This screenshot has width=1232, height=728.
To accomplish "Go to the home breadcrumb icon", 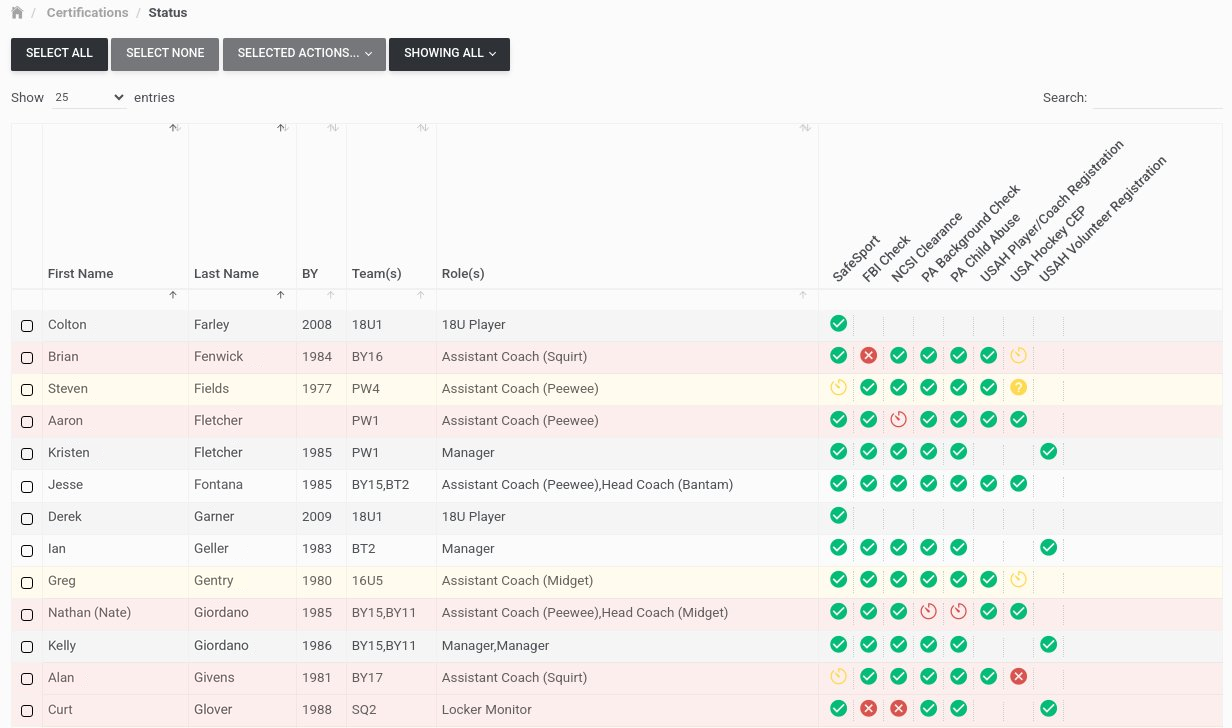I will tap(17, 13).
